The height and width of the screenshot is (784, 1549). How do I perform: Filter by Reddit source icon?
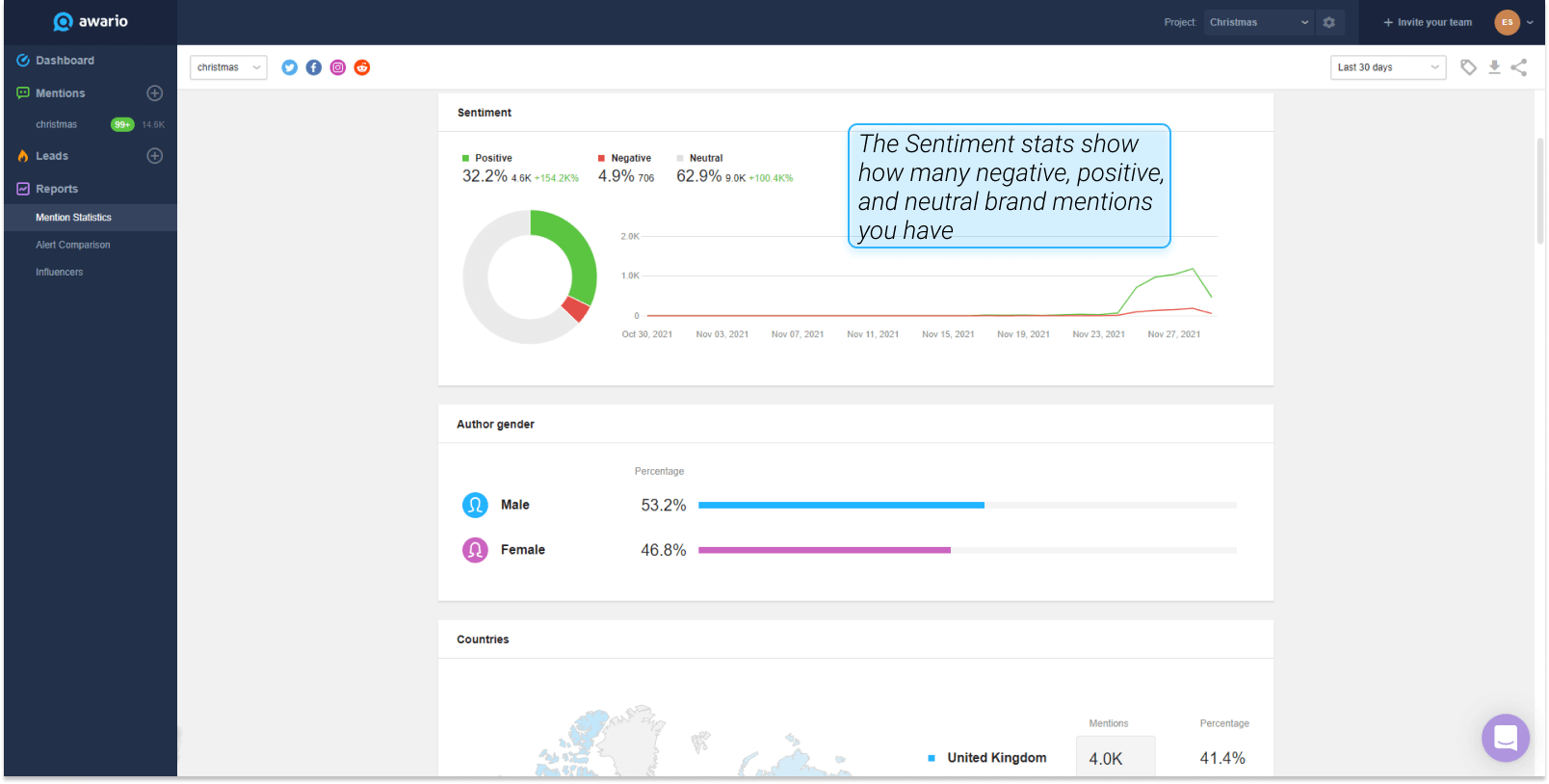[362, 67]
